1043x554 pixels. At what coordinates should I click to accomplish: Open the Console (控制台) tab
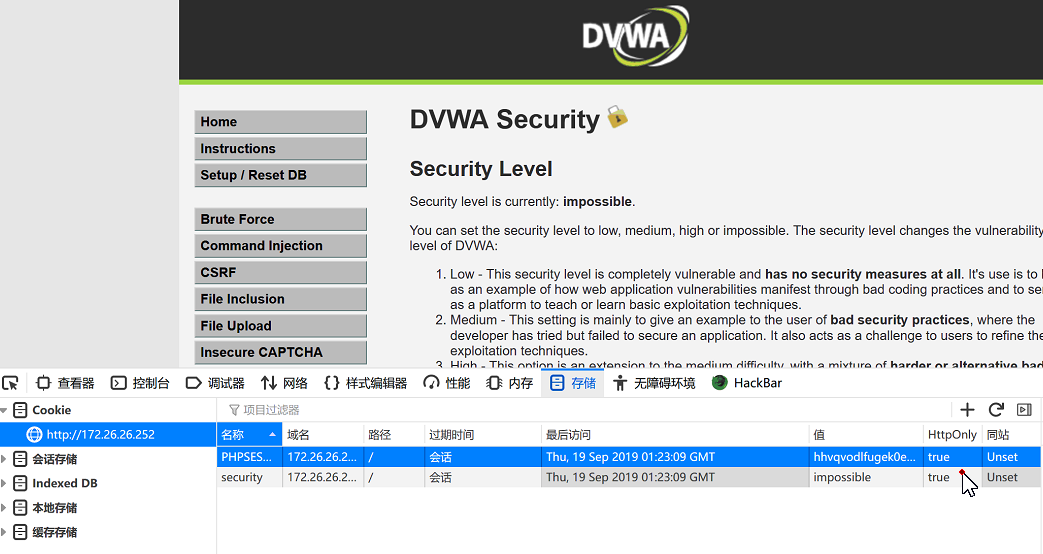[x=140, y=383]
